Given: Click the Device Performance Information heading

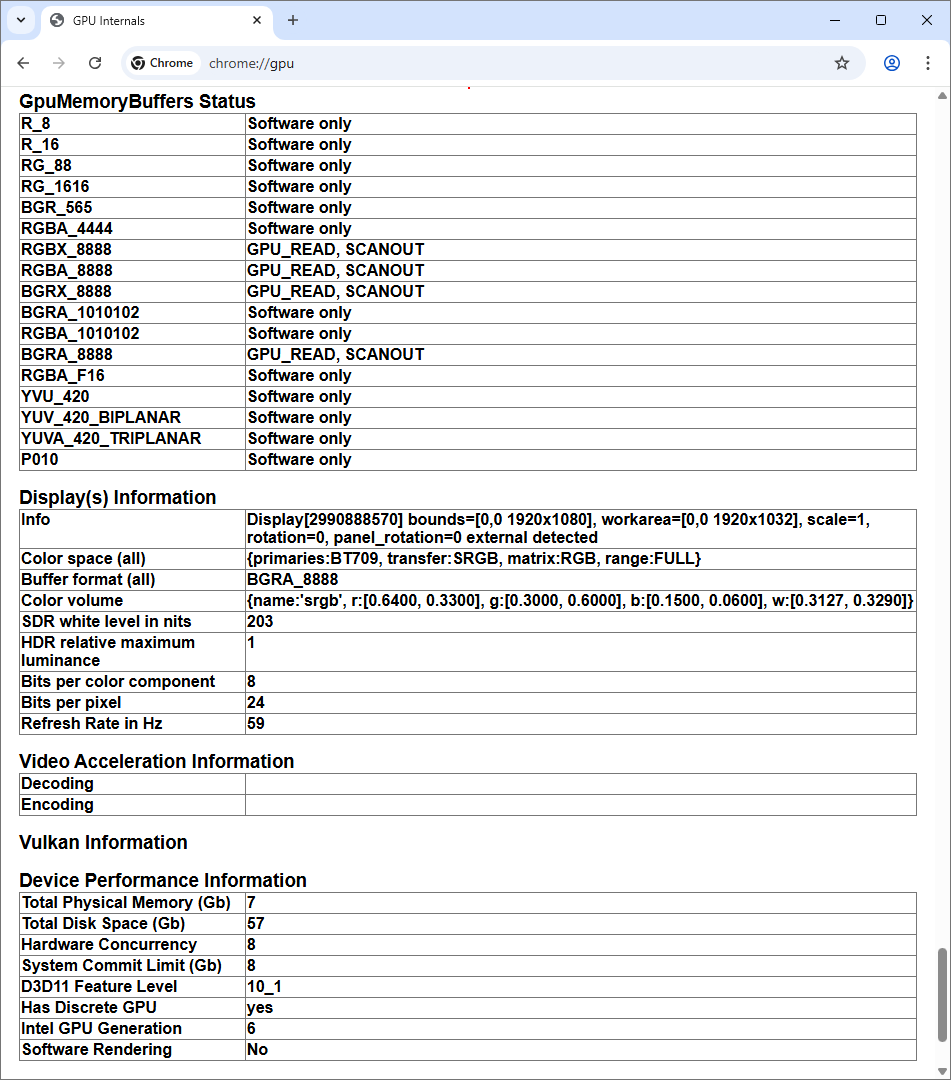Looking at the screenshot, I should click(163, 880).
